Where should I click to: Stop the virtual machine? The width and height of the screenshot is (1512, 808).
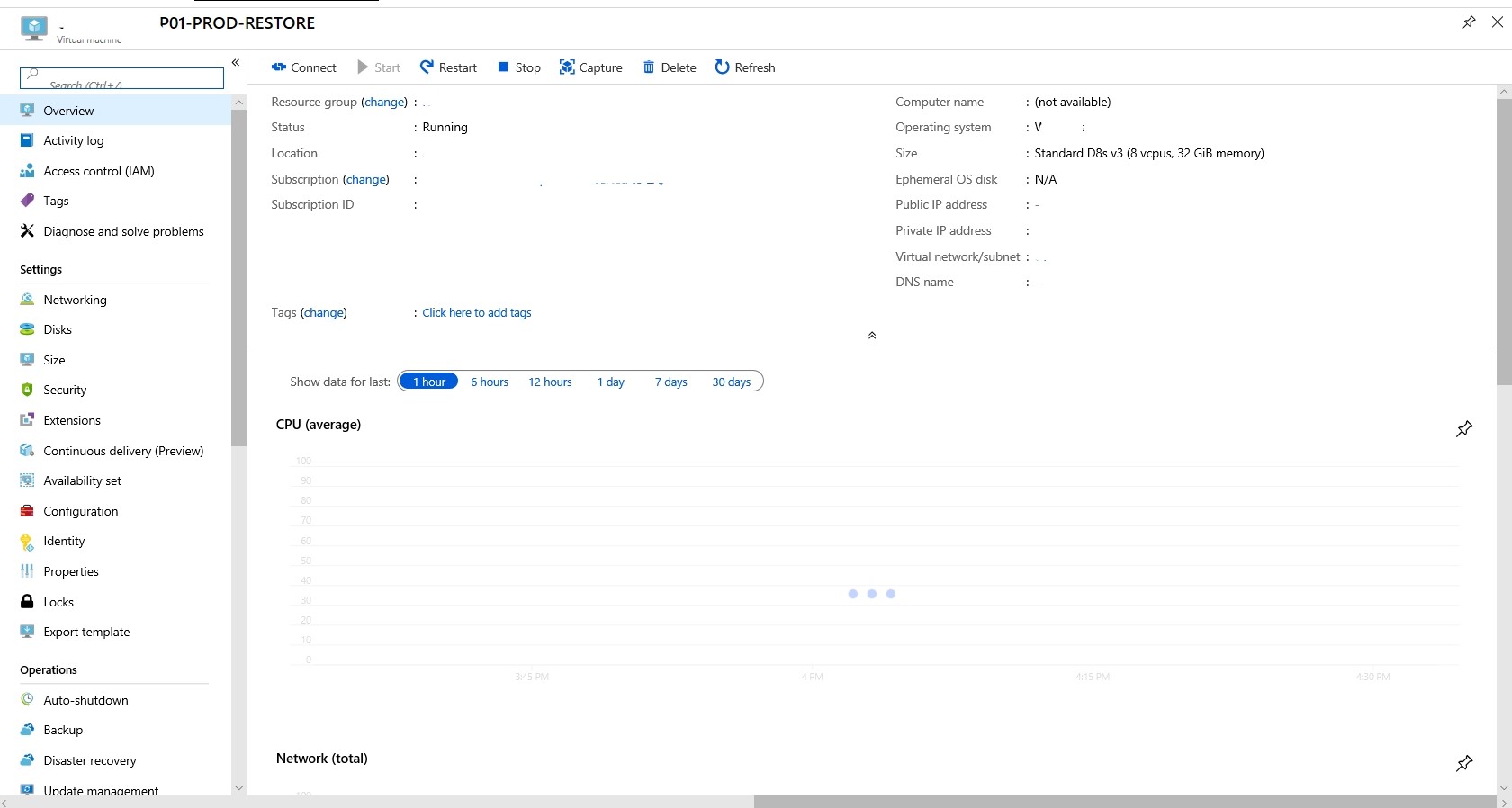point(519,67)
